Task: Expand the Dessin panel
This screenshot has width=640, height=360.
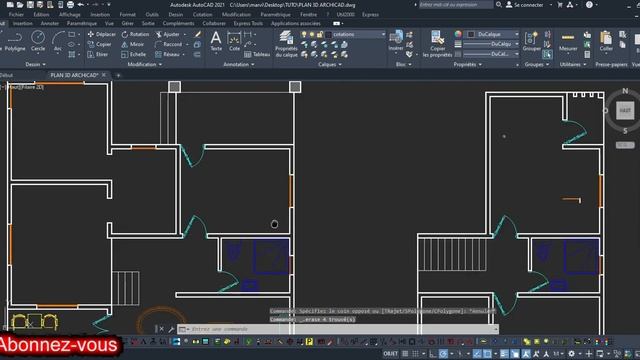Action: click(x=35, y=64)
